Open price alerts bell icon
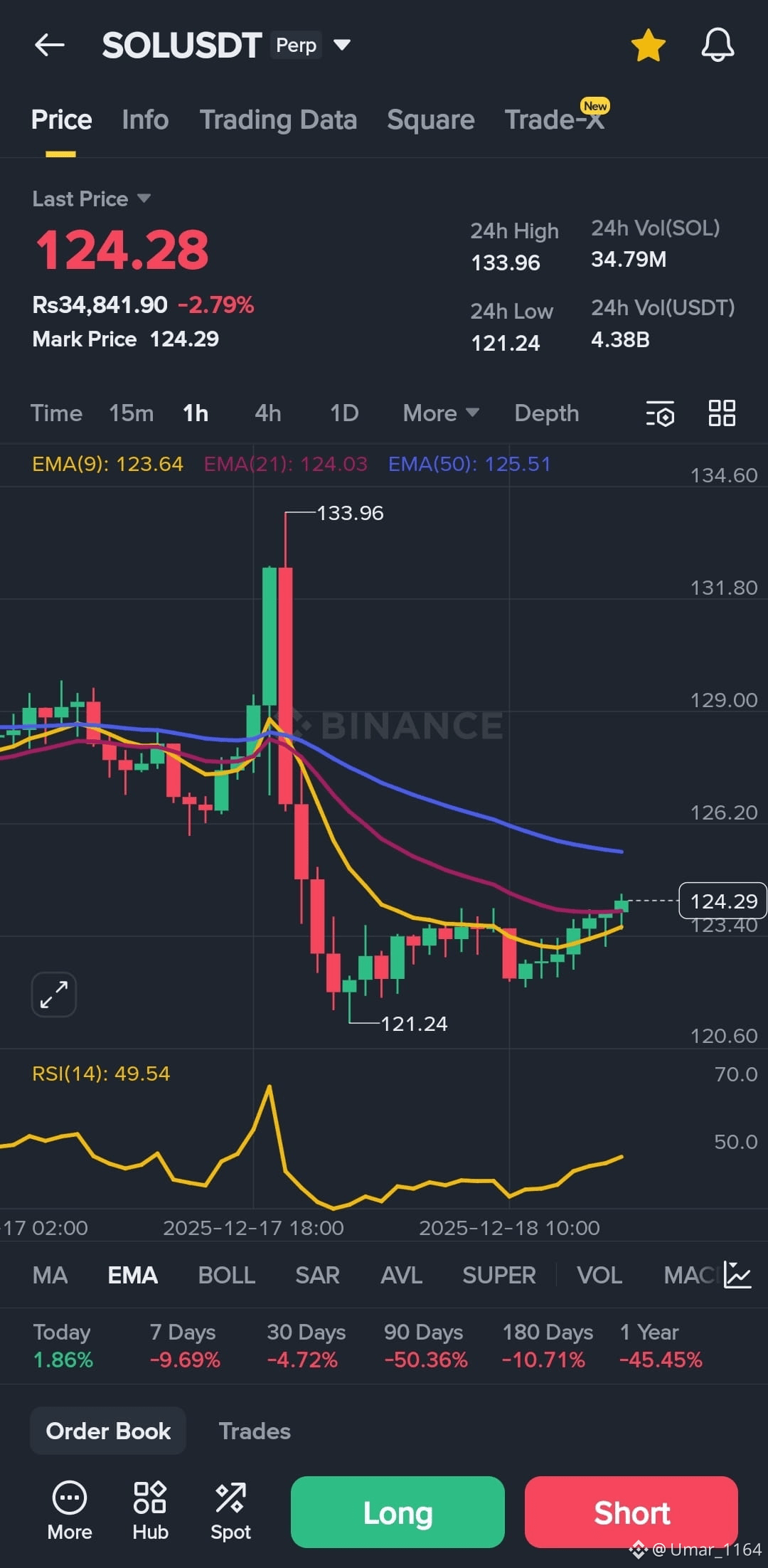The height and width of the screenshot is (1568, 768). point(718,46)
